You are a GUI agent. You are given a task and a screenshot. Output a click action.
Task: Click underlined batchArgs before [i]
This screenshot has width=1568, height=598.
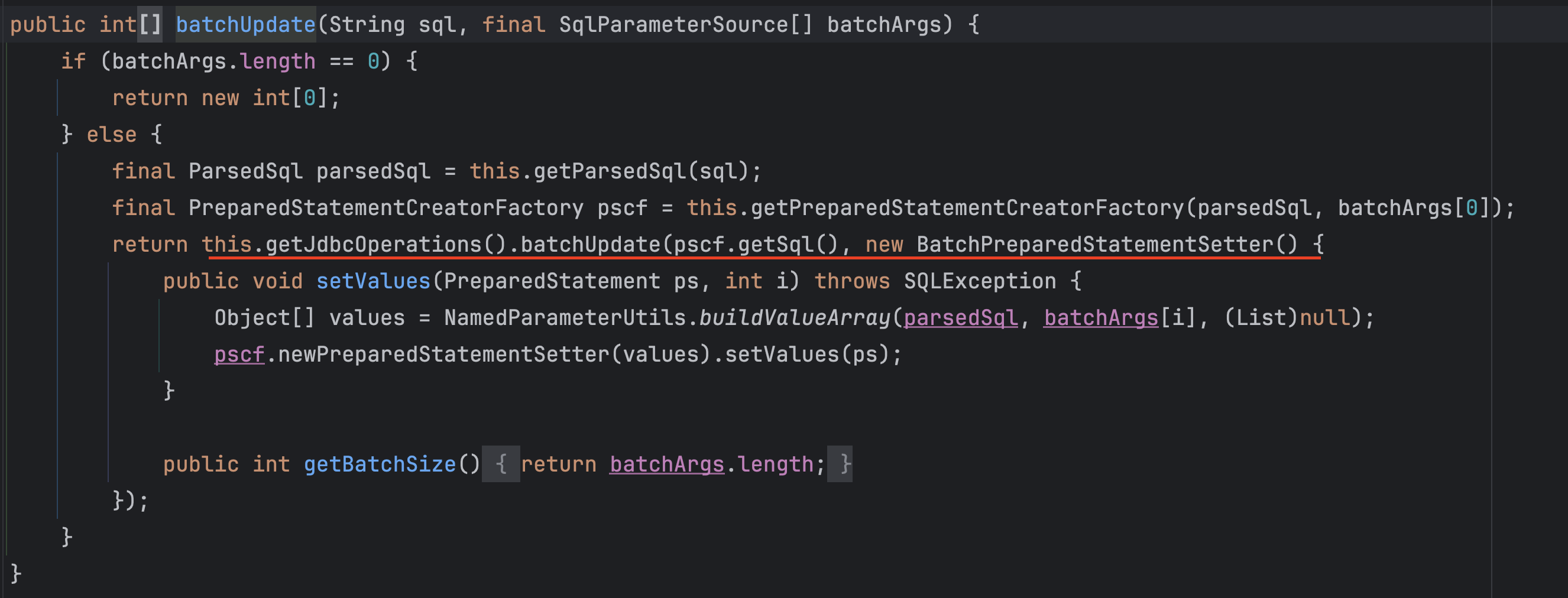(1101, 317)
